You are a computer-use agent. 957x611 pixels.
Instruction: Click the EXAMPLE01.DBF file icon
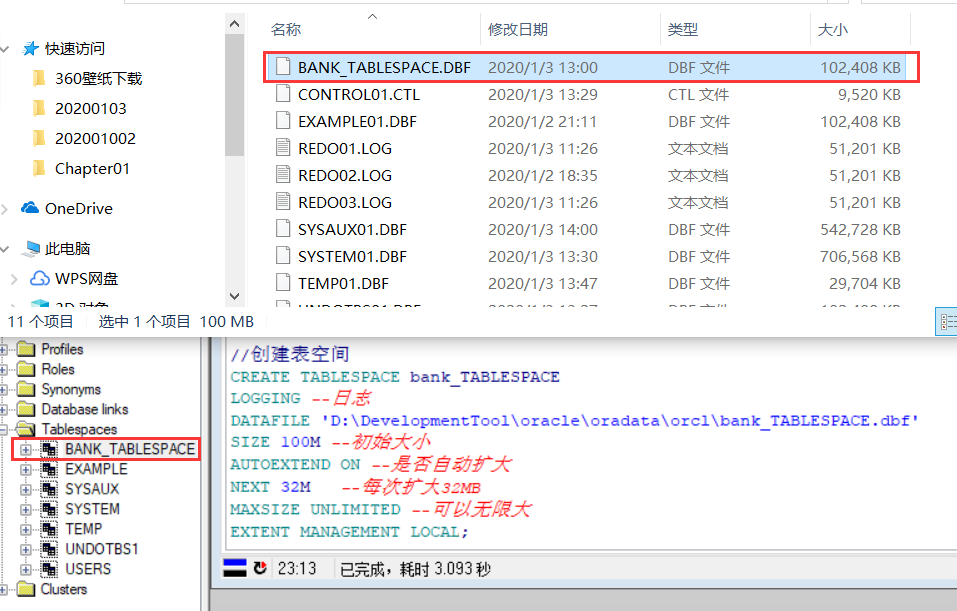283,120
